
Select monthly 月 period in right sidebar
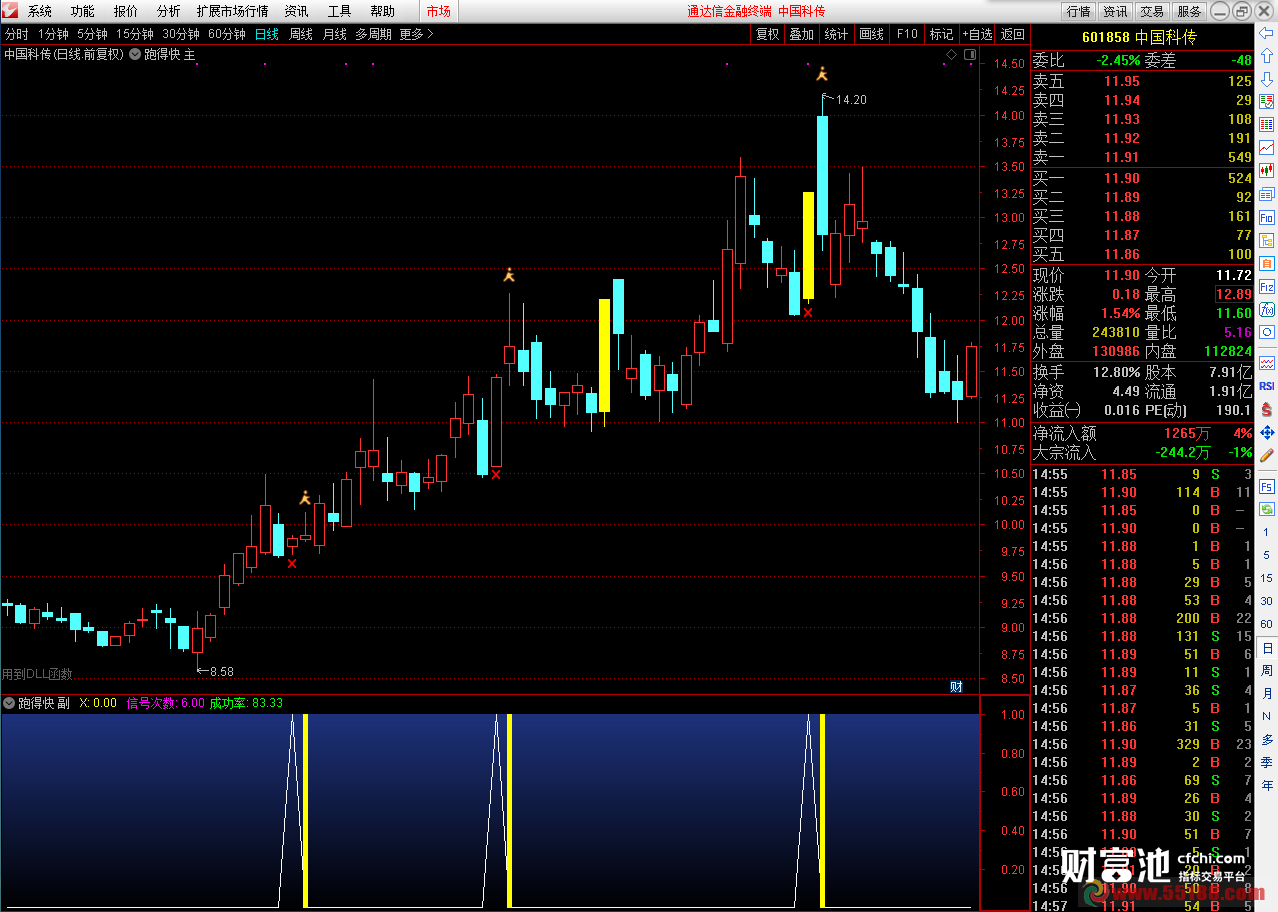[x=1267, y=694]
